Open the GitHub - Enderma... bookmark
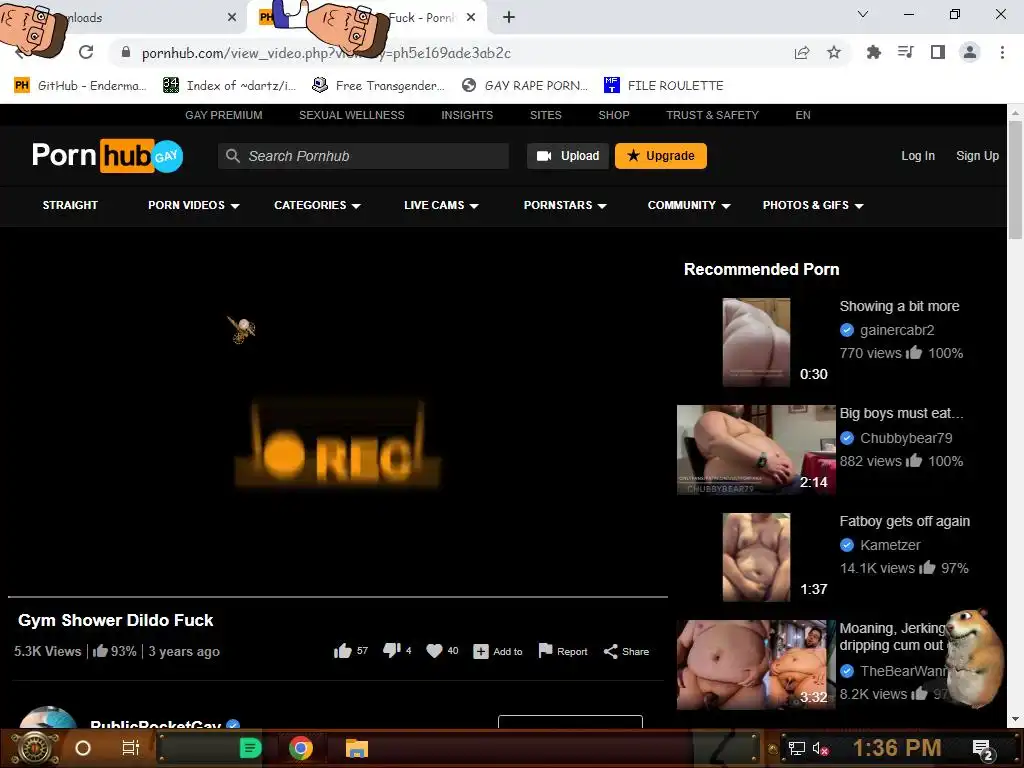 click(80, 86)
